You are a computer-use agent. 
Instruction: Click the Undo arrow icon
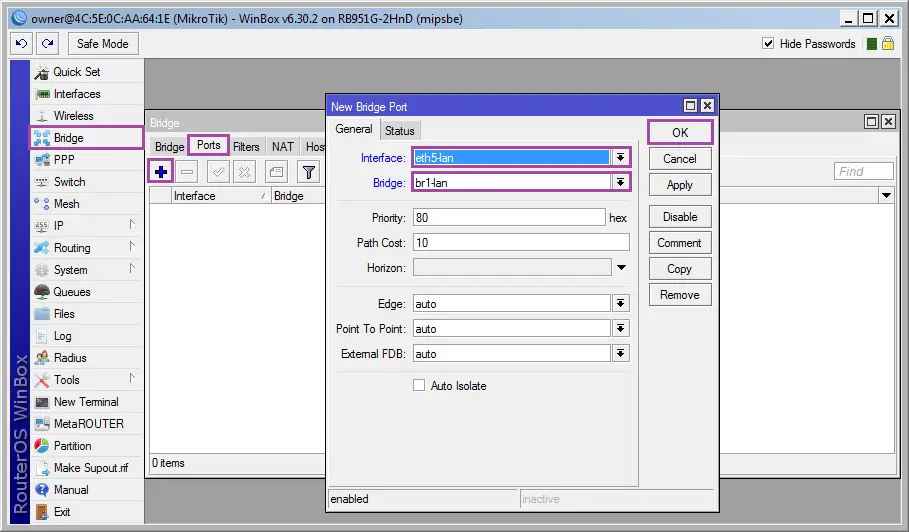[x=21, y=43]
